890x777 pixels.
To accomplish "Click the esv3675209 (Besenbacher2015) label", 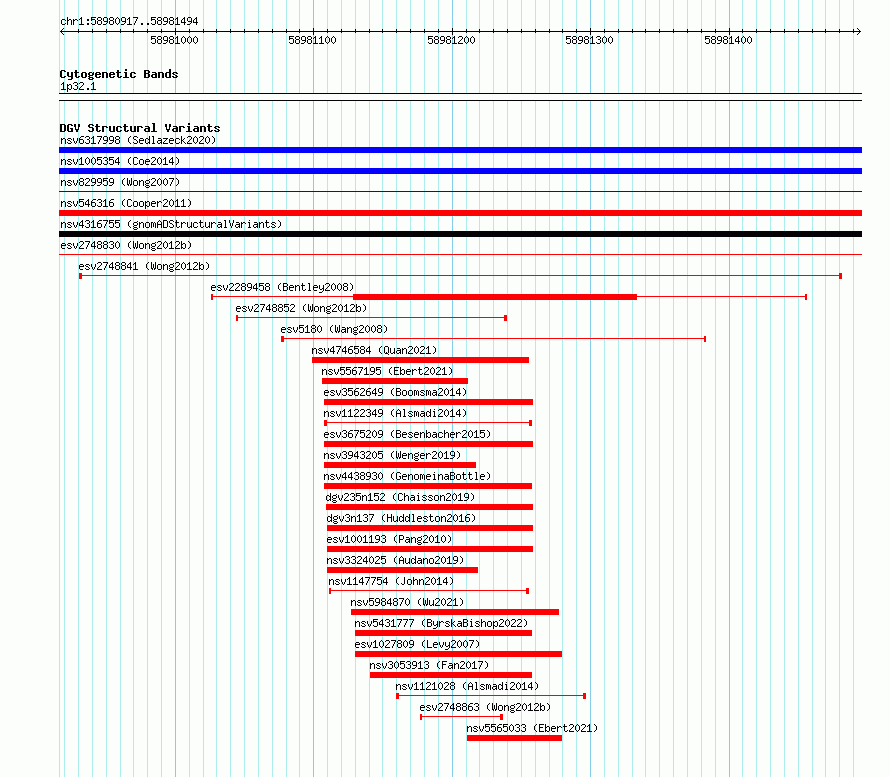I will 407,434.
